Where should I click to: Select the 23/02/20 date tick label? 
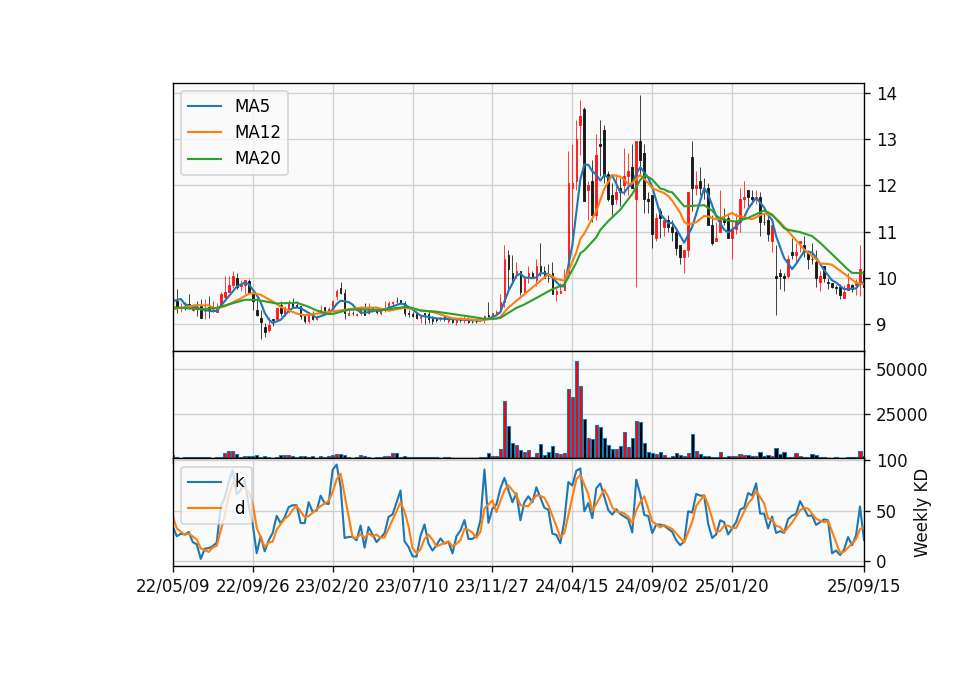[332, 587]
